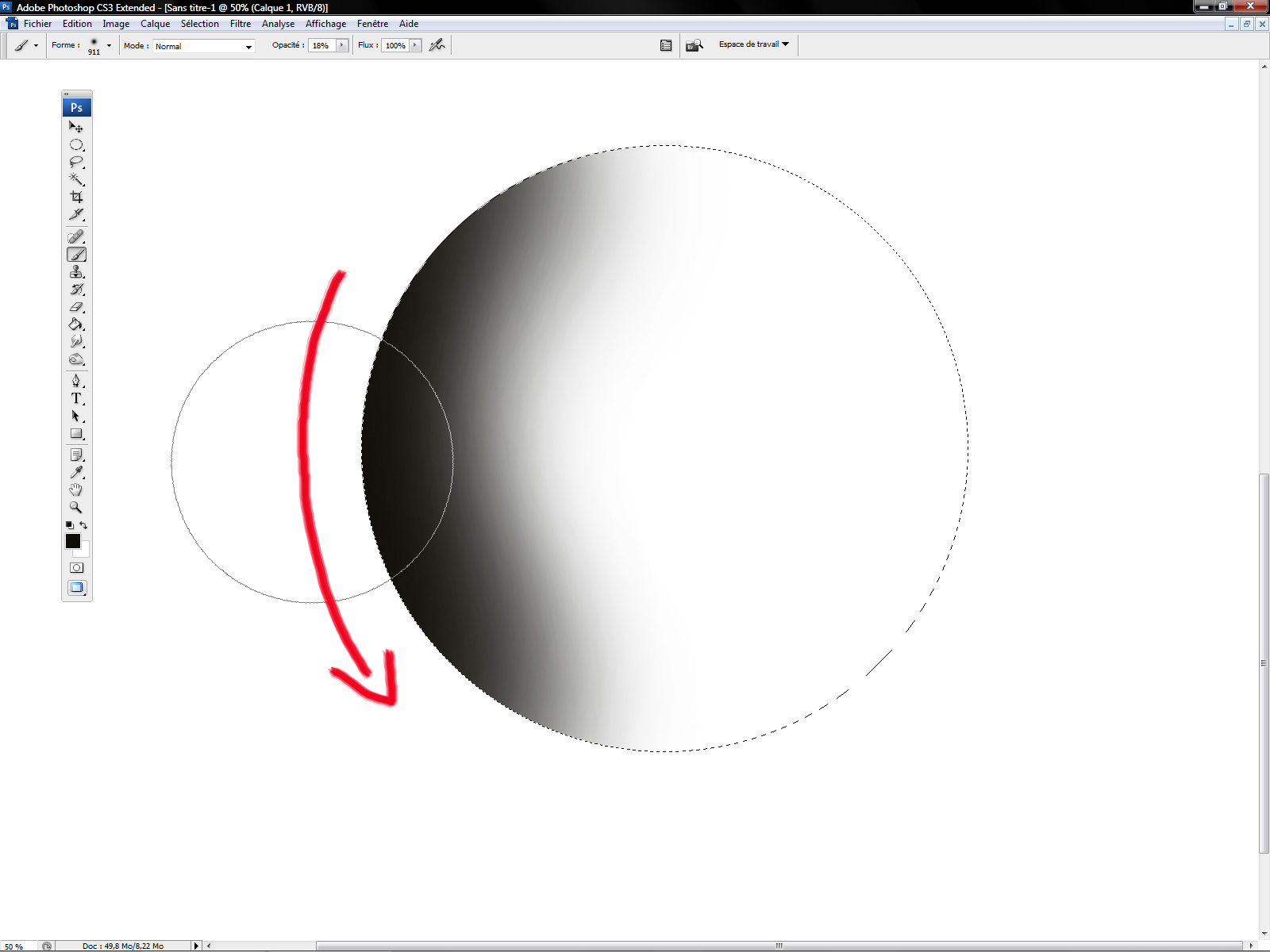Select the Clone Stamp tool
This screenshot has height=952, width=1270.
pos(76,272)
